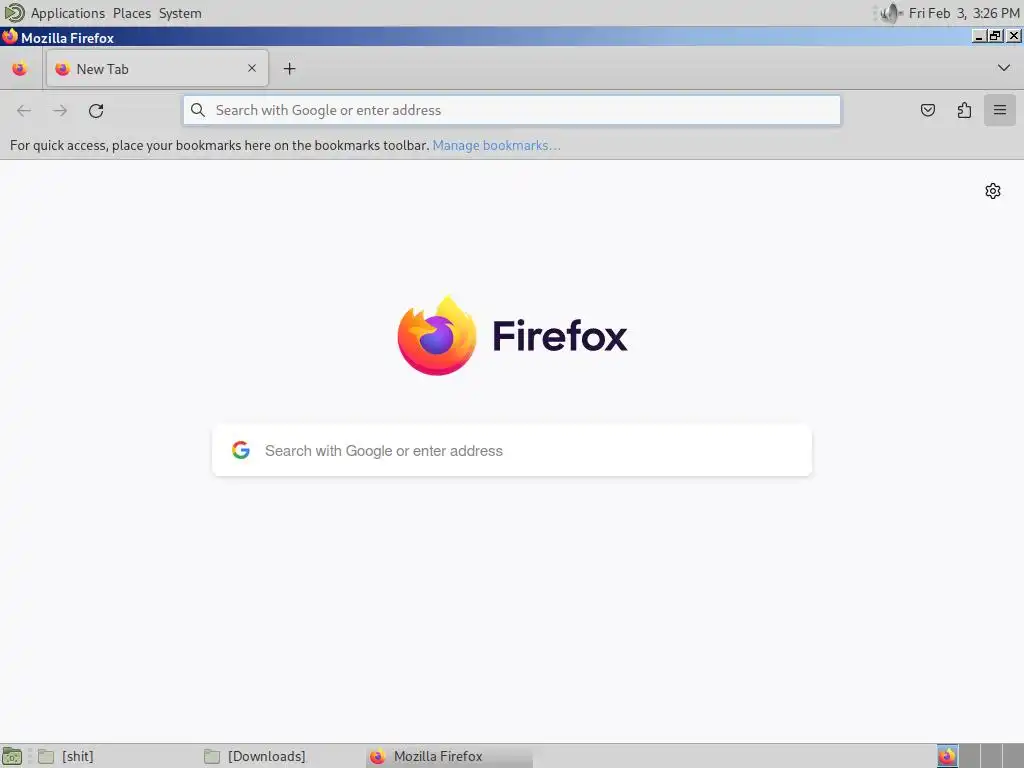
Task: Open the Extensions puzzle icon
Action: click(x=964, y=110)
